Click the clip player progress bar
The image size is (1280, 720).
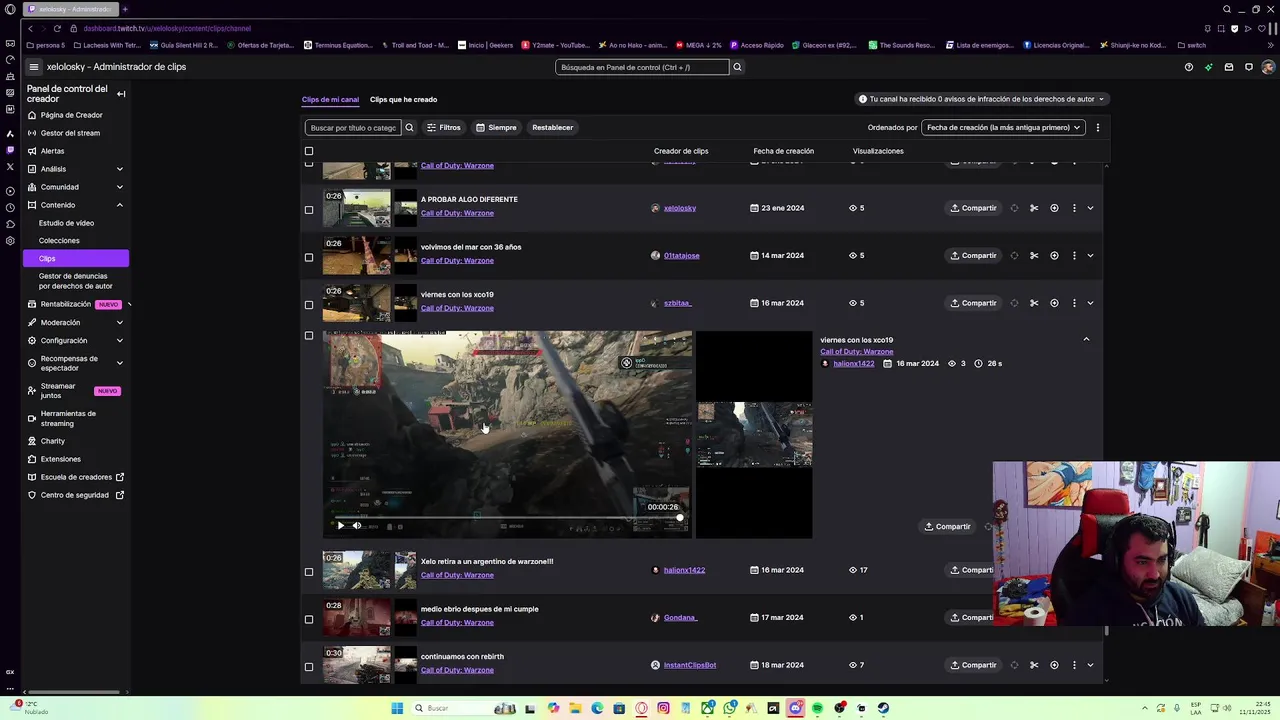point(507,518)
